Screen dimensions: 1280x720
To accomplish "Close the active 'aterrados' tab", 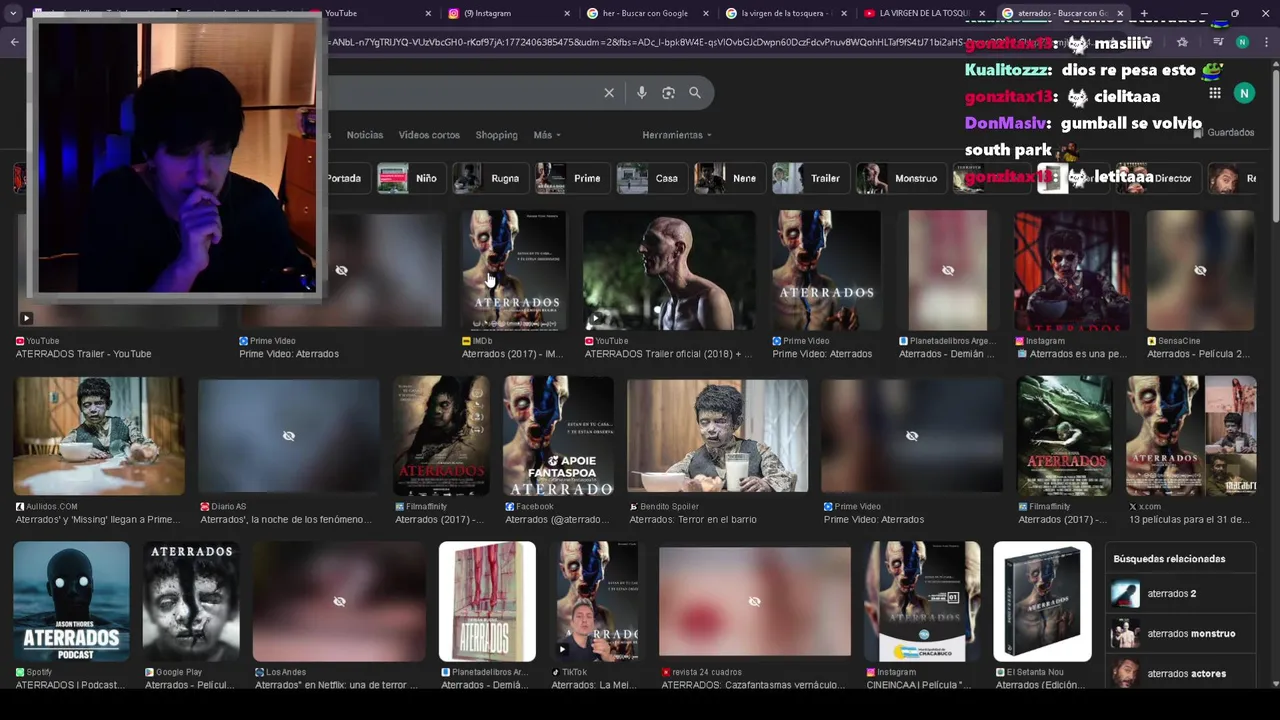I will [x=1120, y=13].
